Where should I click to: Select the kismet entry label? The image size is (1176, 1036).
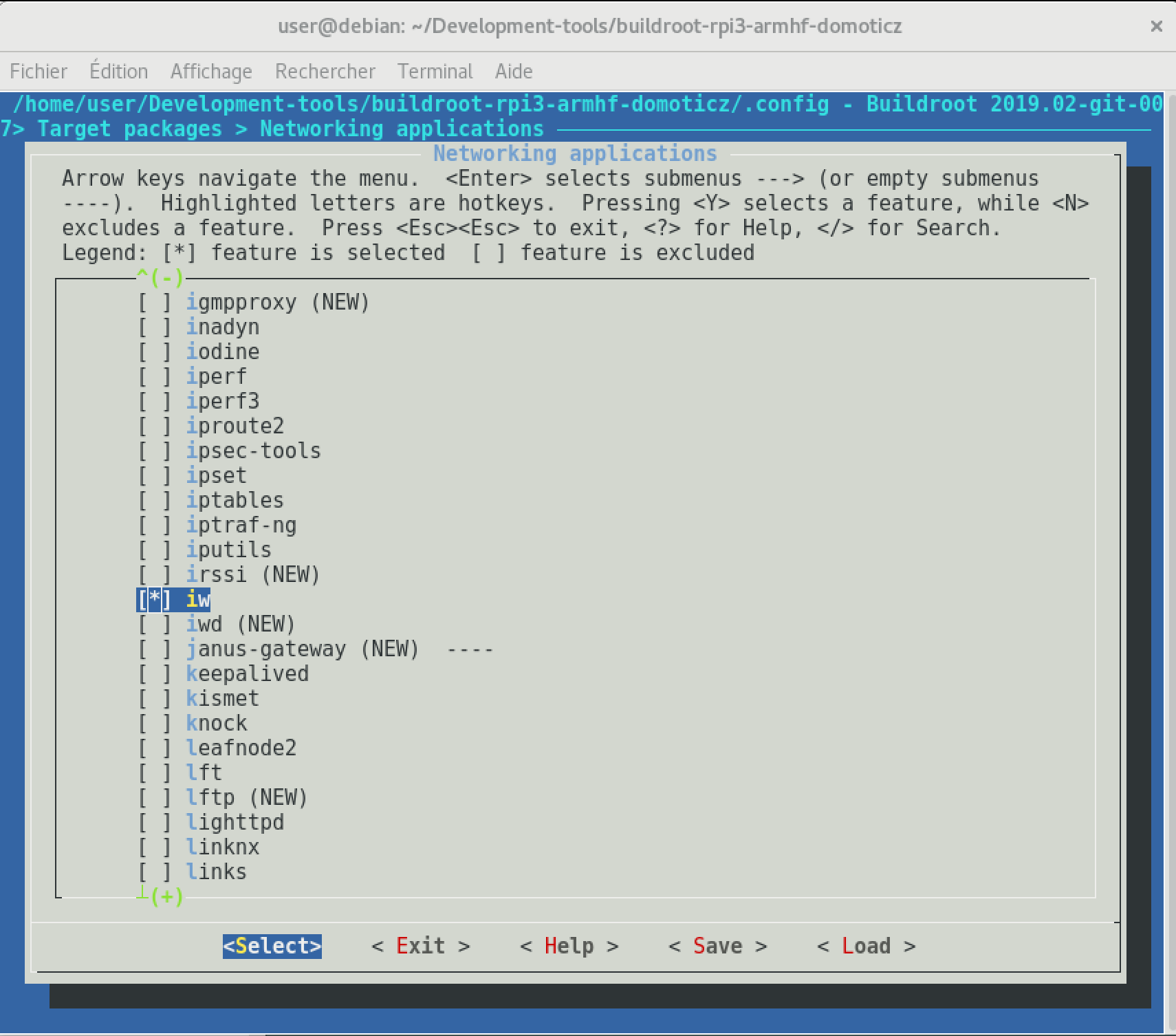coord(223,699)
